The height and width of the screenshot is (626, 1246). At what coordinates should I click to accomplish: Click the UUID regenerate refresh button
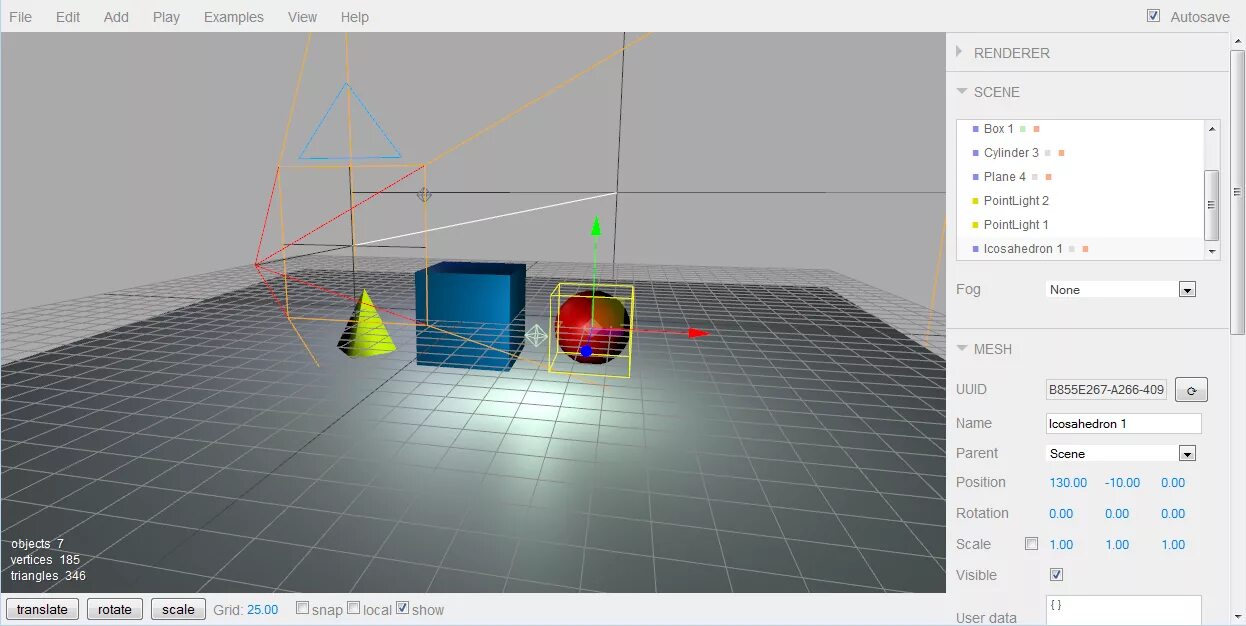tap(1191, 390)
